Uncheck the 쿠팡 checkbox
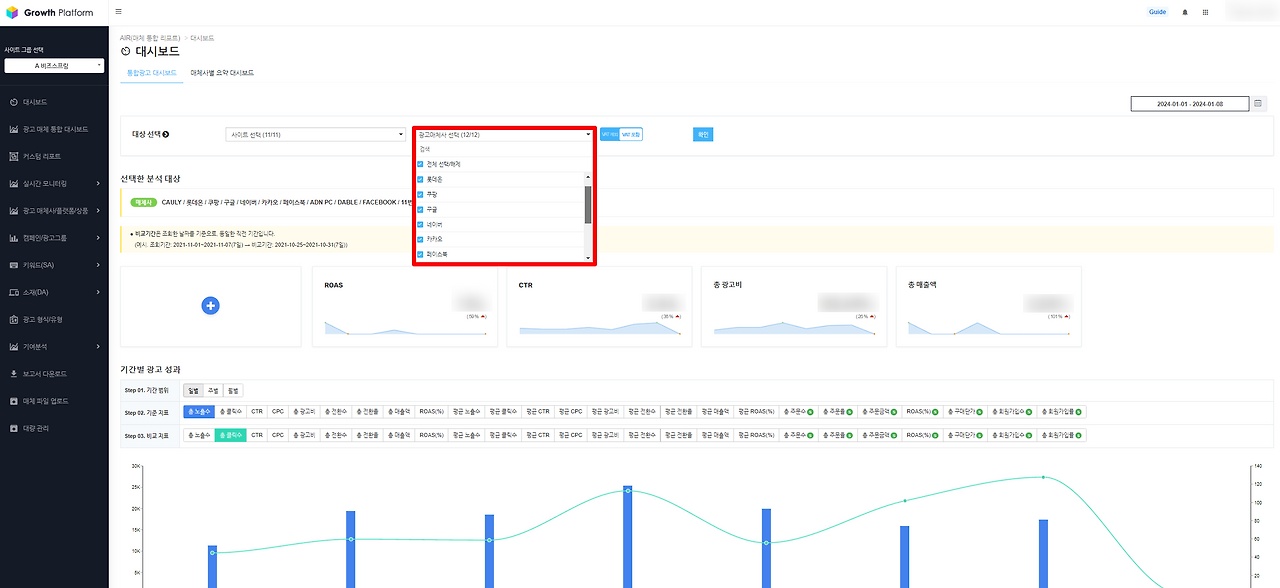1280x588 pixels. pos(421,194)
